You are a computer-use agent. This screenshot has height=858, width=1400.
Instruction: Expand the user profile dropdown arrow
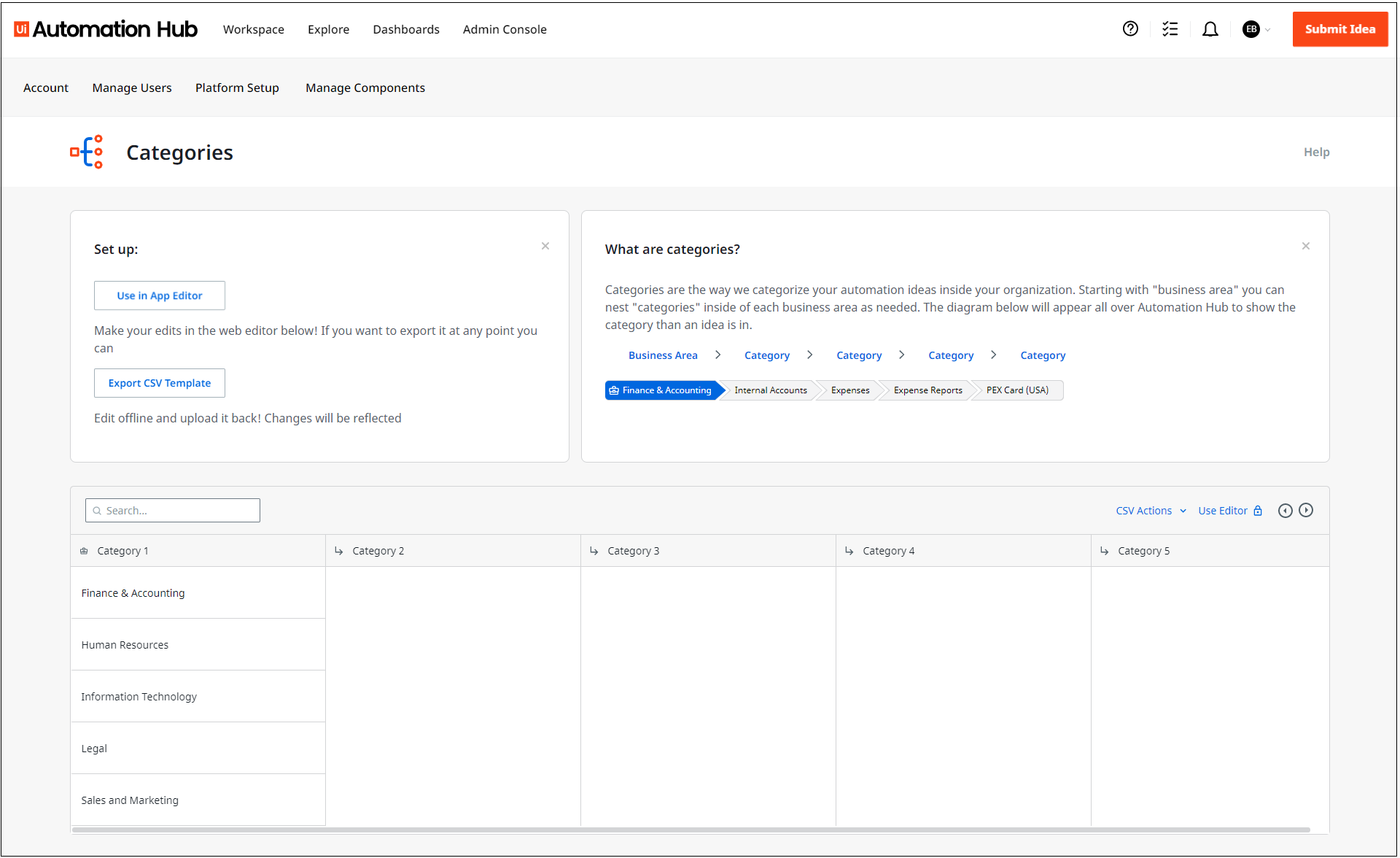click(x=1268, y=30)
